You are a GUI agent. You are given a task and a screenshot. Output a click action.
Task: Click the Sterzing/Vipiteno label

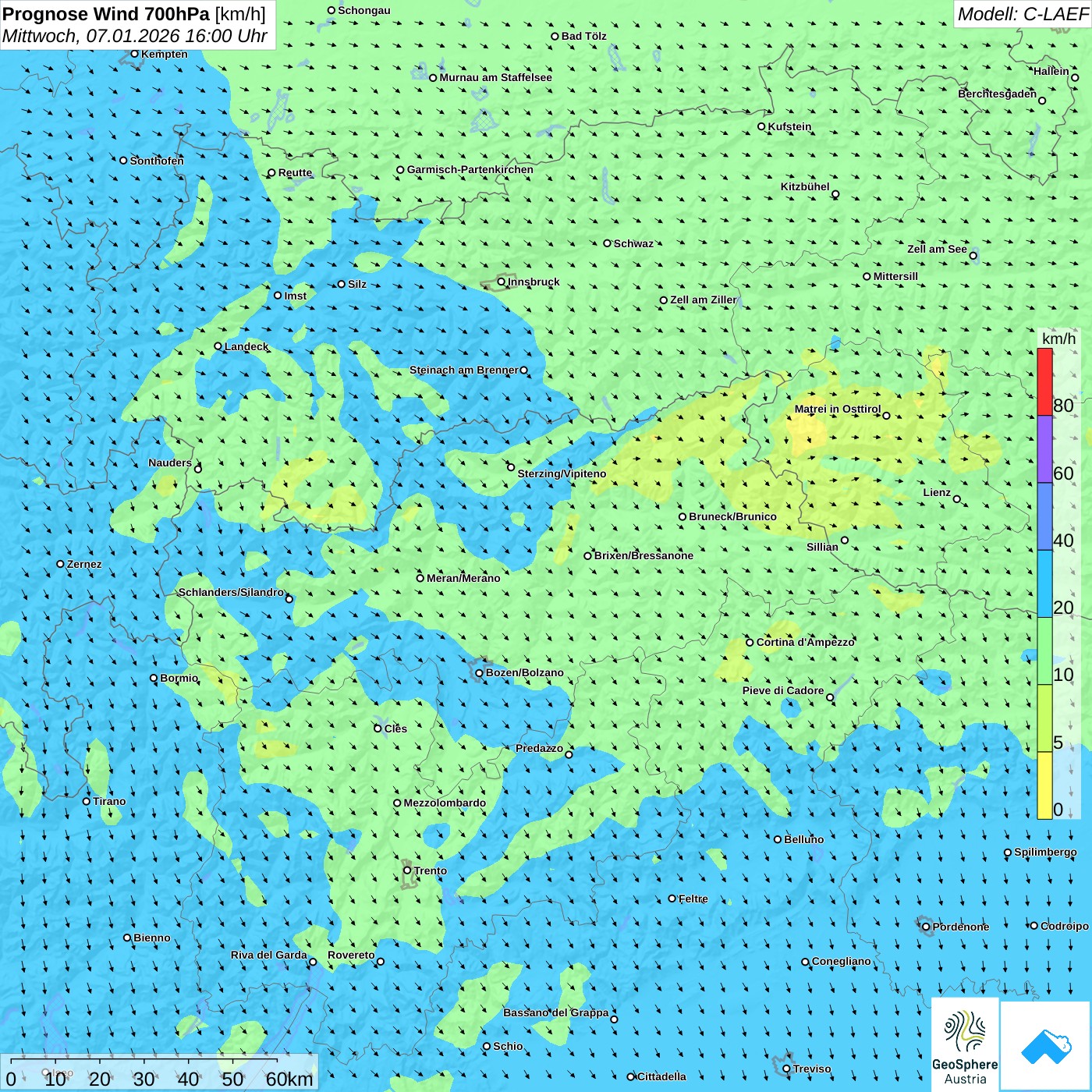(562, 473)
